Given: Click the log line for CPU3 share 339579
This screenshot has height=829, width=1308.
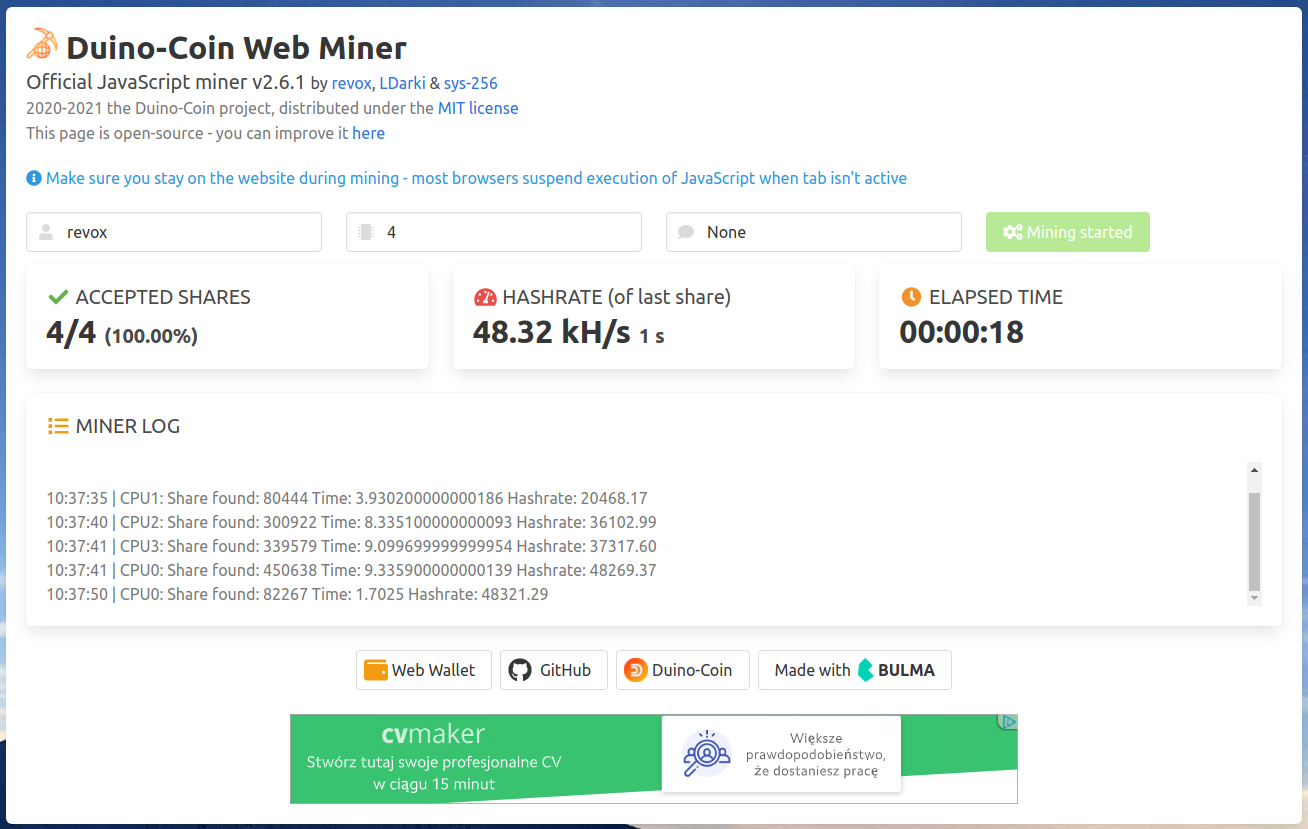Looking at the screenshot, I should coord(351,546).
